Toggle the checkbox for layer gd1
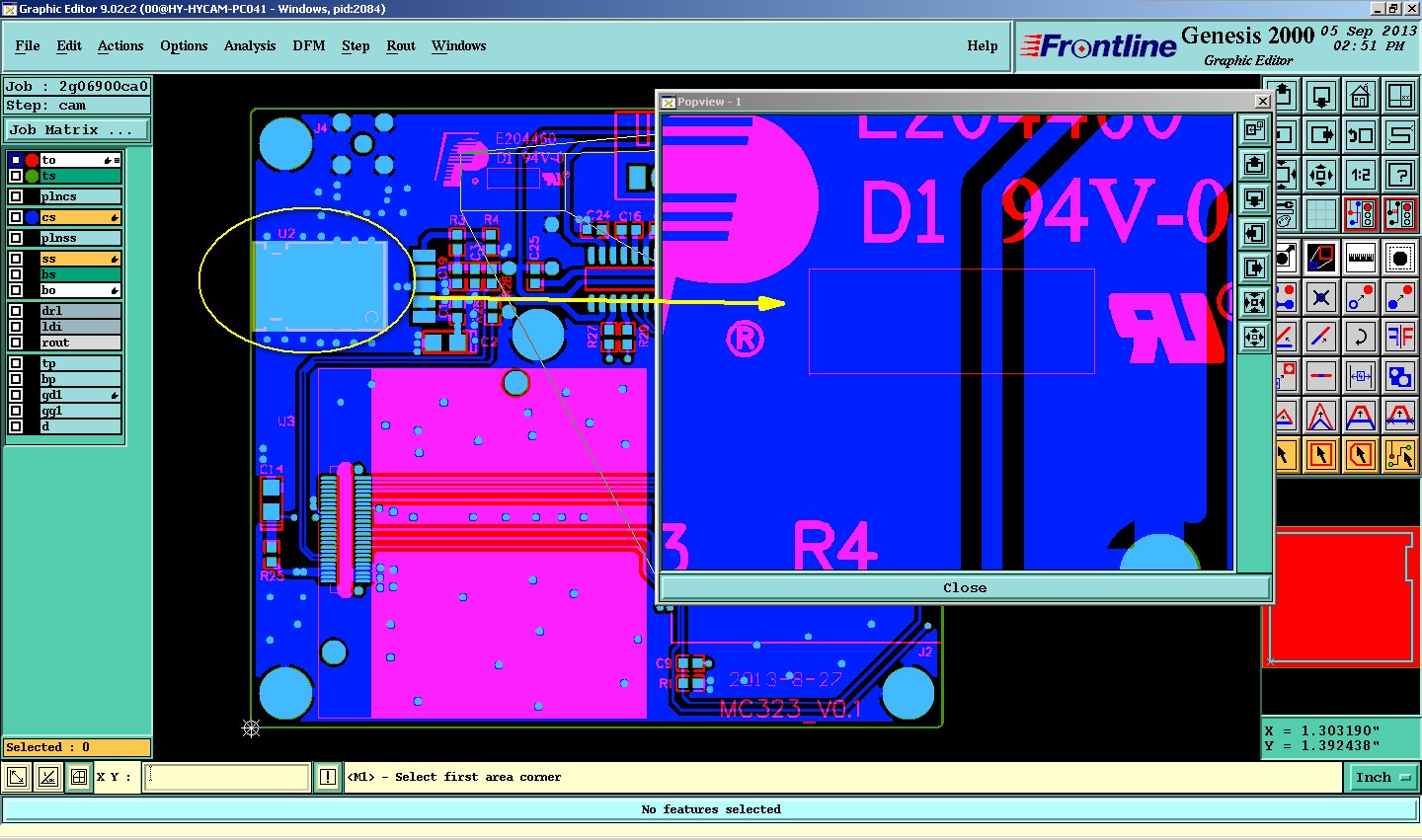Screen dimensions: 1422x840 15,395
